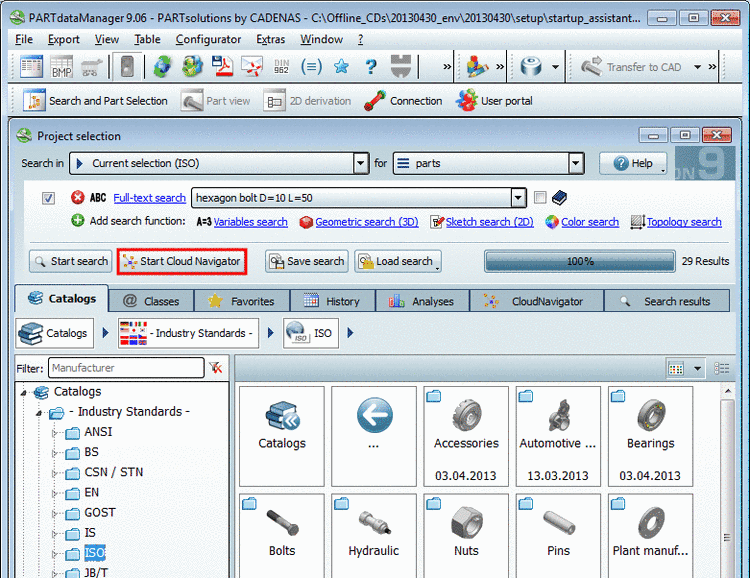Click the blue star favorites icon

click(x=341, y=67)
